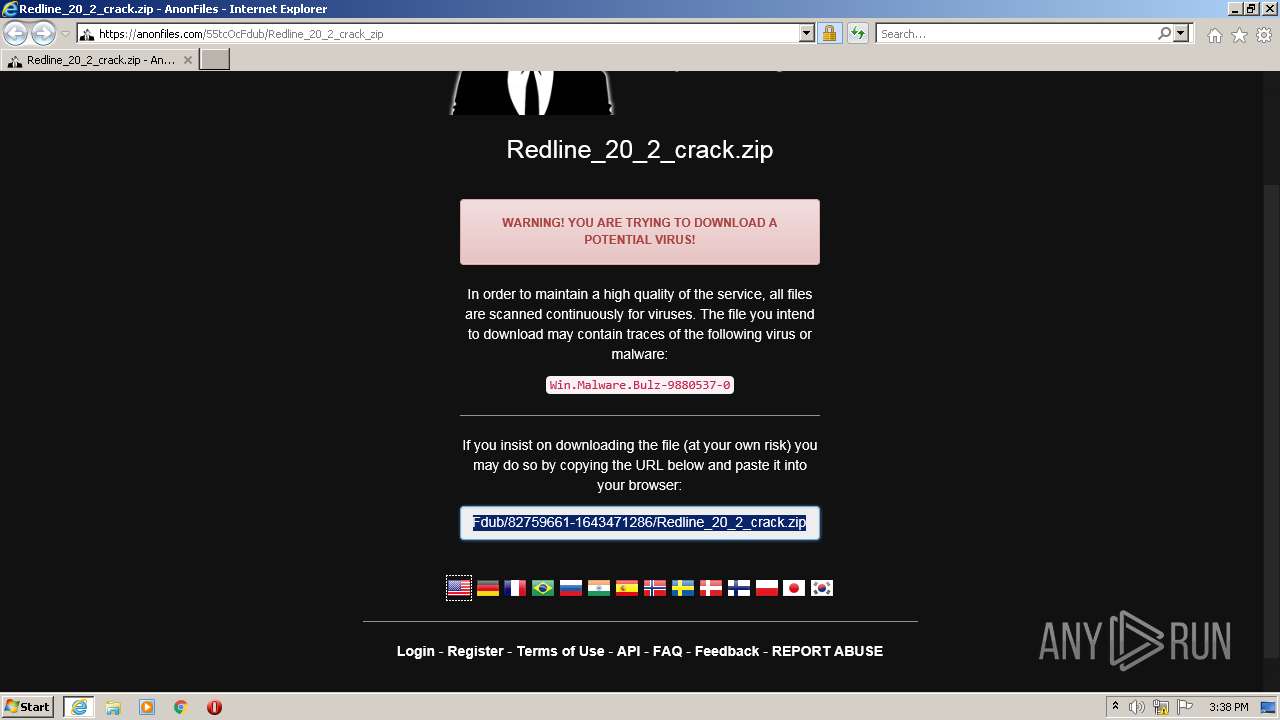
Task: Pick the Swedish flag language
Action: coord(683,588)
